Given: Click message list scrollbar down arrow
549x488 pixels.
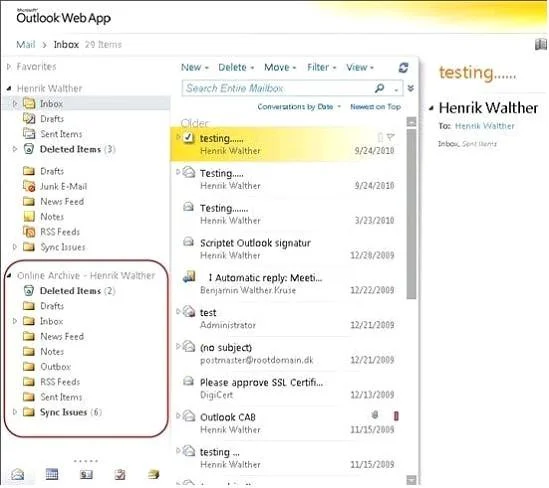Looking at the screenshot, I should (411, 480).
